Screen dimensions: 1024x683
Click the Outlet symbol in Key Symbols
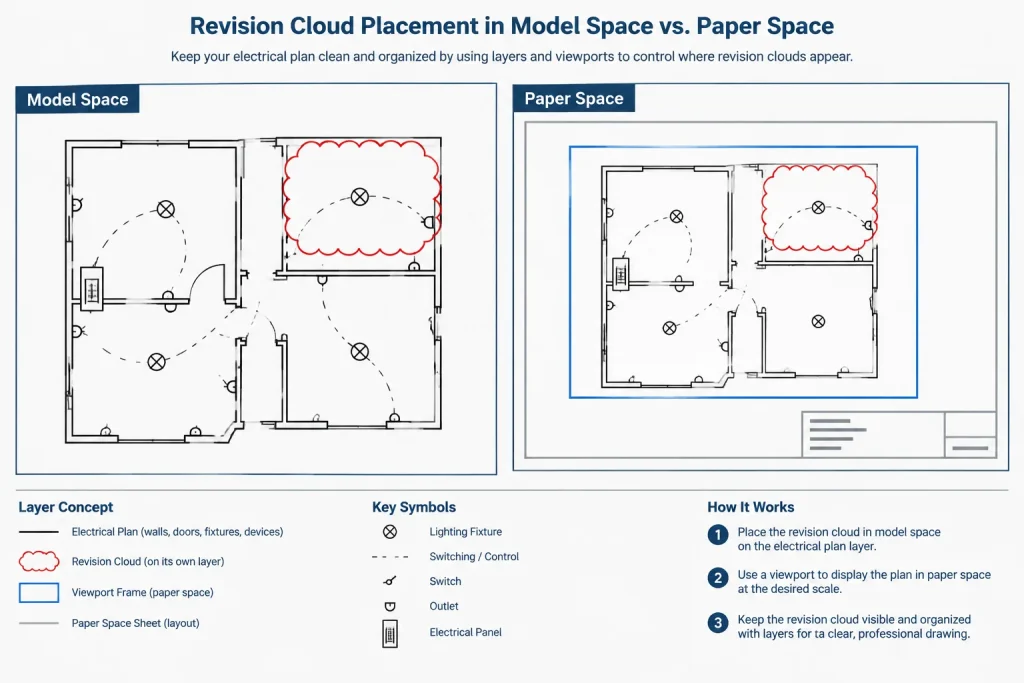[x=390, y=607]
